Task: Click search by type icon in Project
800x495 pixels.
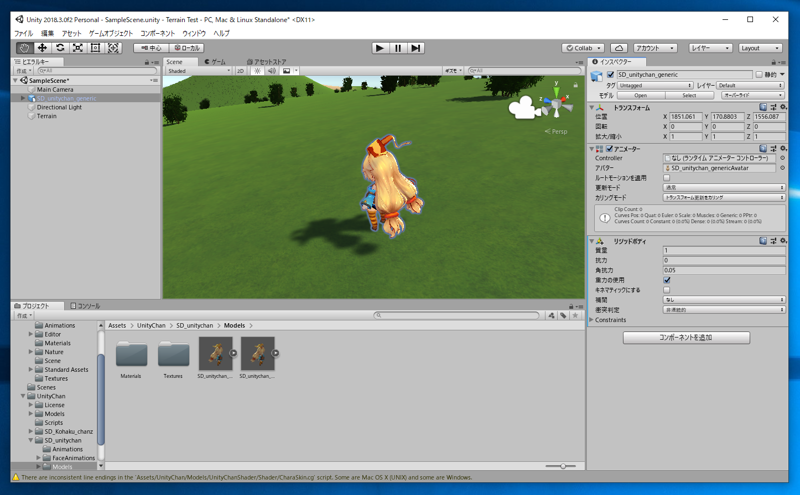Action: tap(552, 315)
